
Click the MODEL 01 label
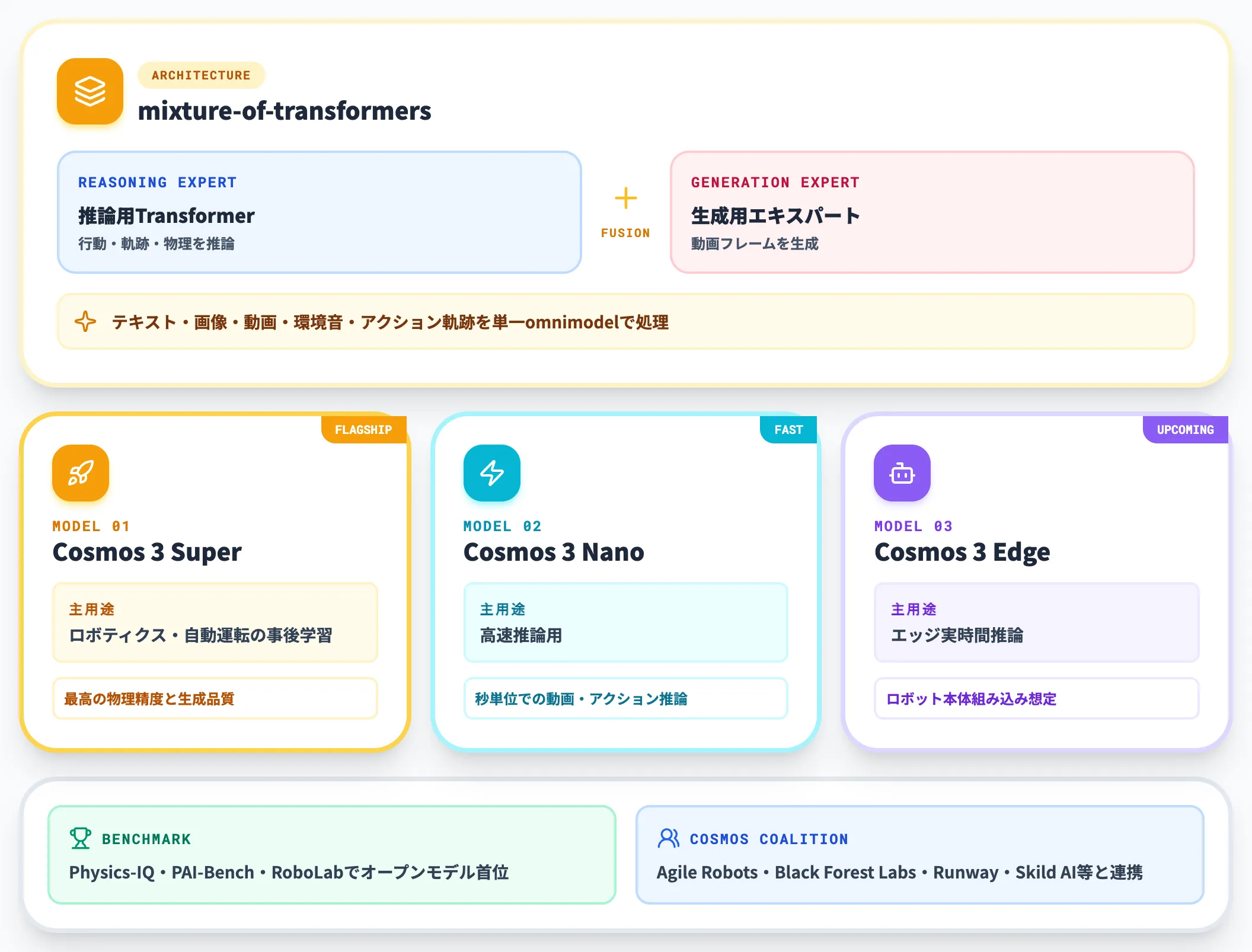click(x=91, y=526)
